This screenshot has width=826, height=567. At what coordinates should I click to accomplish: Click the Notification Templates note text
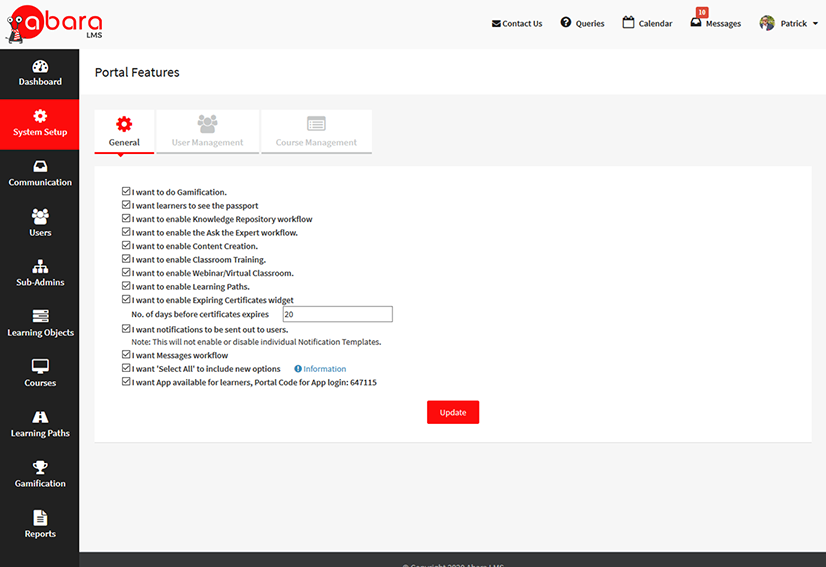(256, 342)
